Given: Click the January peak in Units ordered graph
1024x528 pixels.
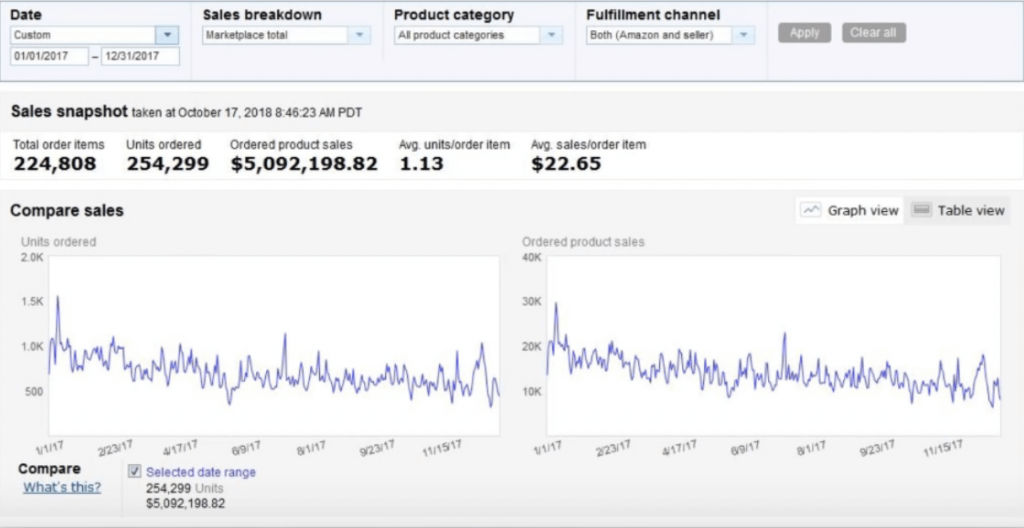Looking at the screenshot, I should pos(58,297).
